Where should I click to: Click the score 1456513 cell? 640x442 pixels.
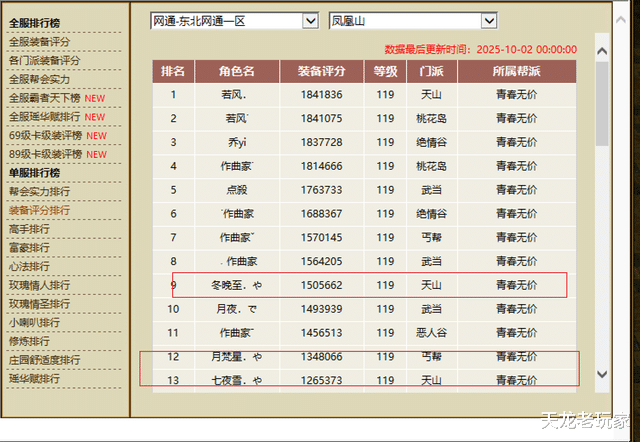[322, 333]
